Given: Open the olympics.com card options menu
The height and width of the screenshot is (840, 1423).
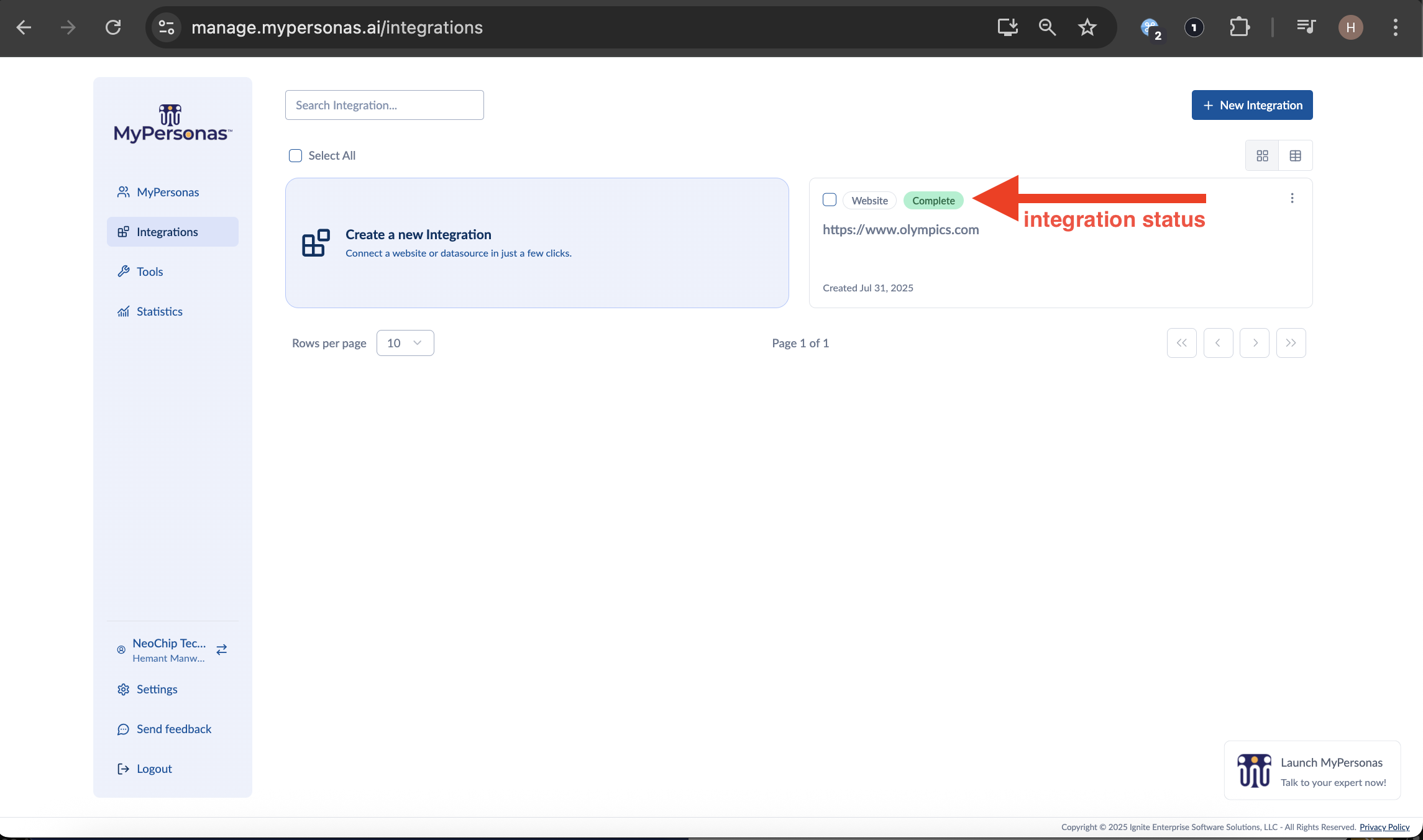Looking at the screenshot, I should click(x=1292, y=198).
